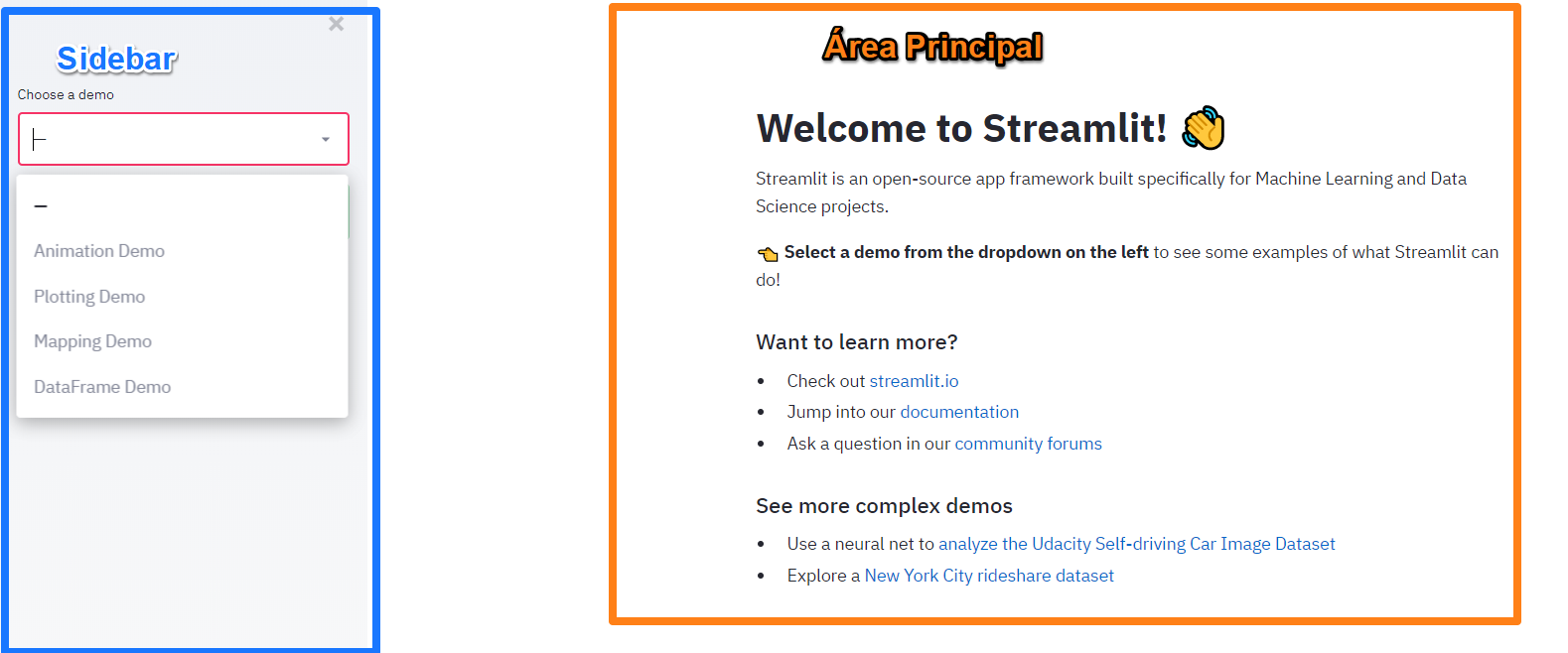Select the dash placeholder option
Viewport: 1568px width, 653px height.
[x=182, y=205]
